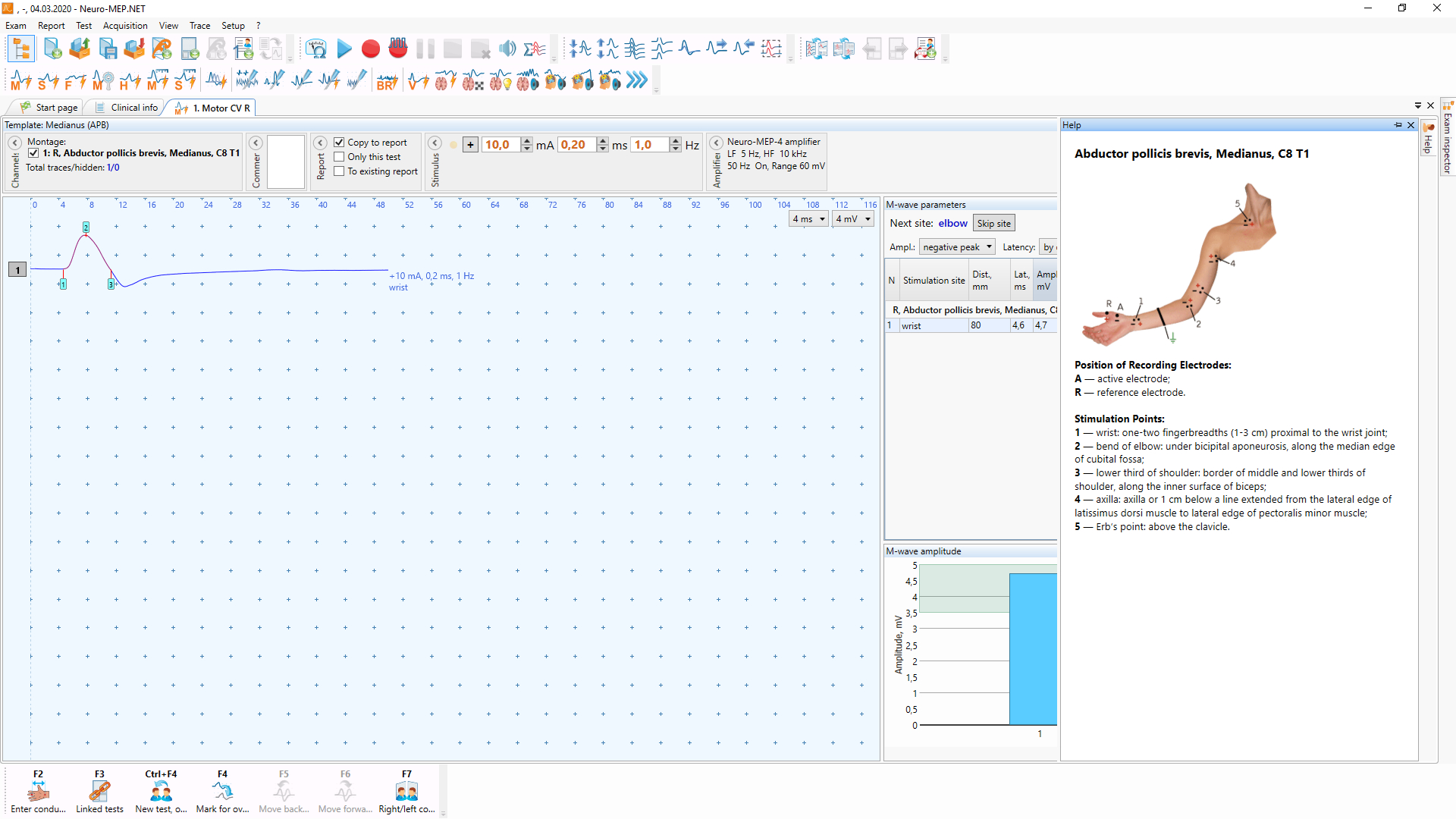Click the Skip site button
The height and width of the screenshot is (819, 1456).
[x=993, y=224]
